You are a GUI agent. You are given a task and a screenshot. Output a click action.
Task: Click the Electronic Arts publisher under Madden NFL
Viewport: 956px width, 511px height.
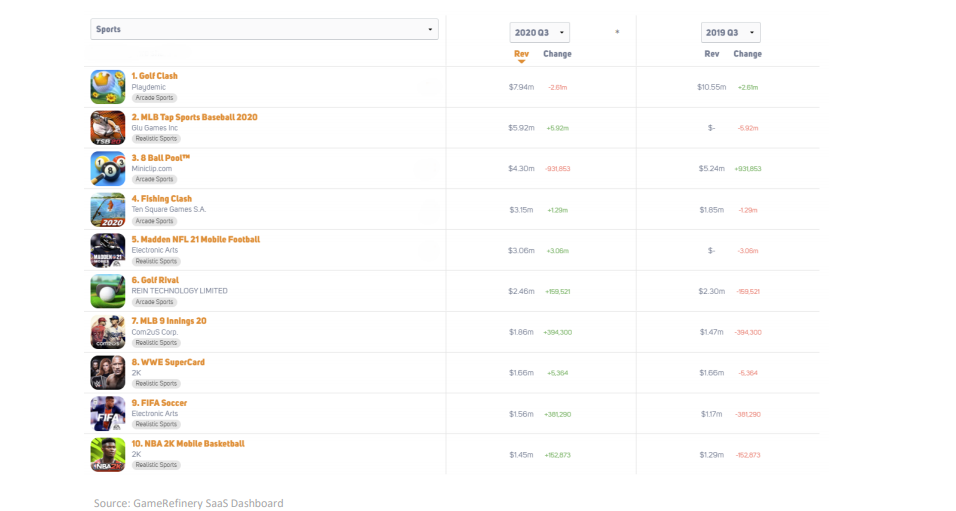click(x=156, y=250)
